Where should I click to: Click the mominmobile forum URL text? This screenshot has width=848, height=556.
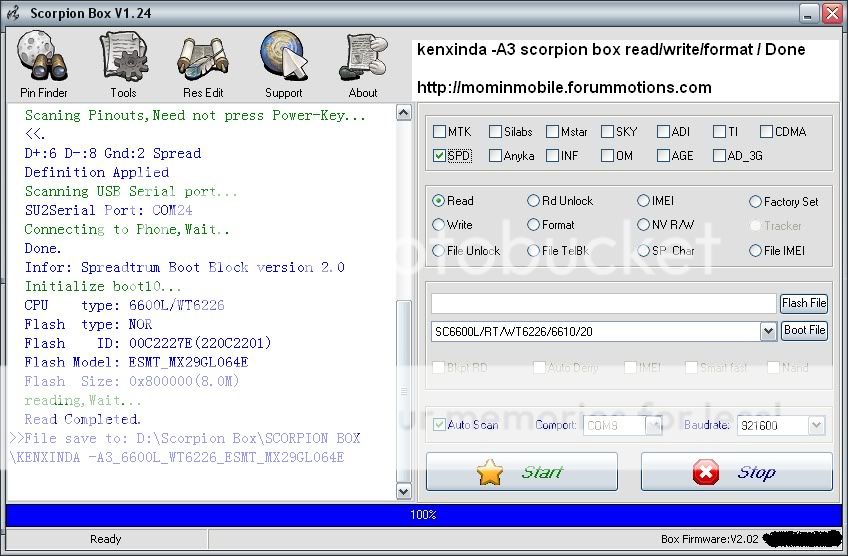point(564,88)
